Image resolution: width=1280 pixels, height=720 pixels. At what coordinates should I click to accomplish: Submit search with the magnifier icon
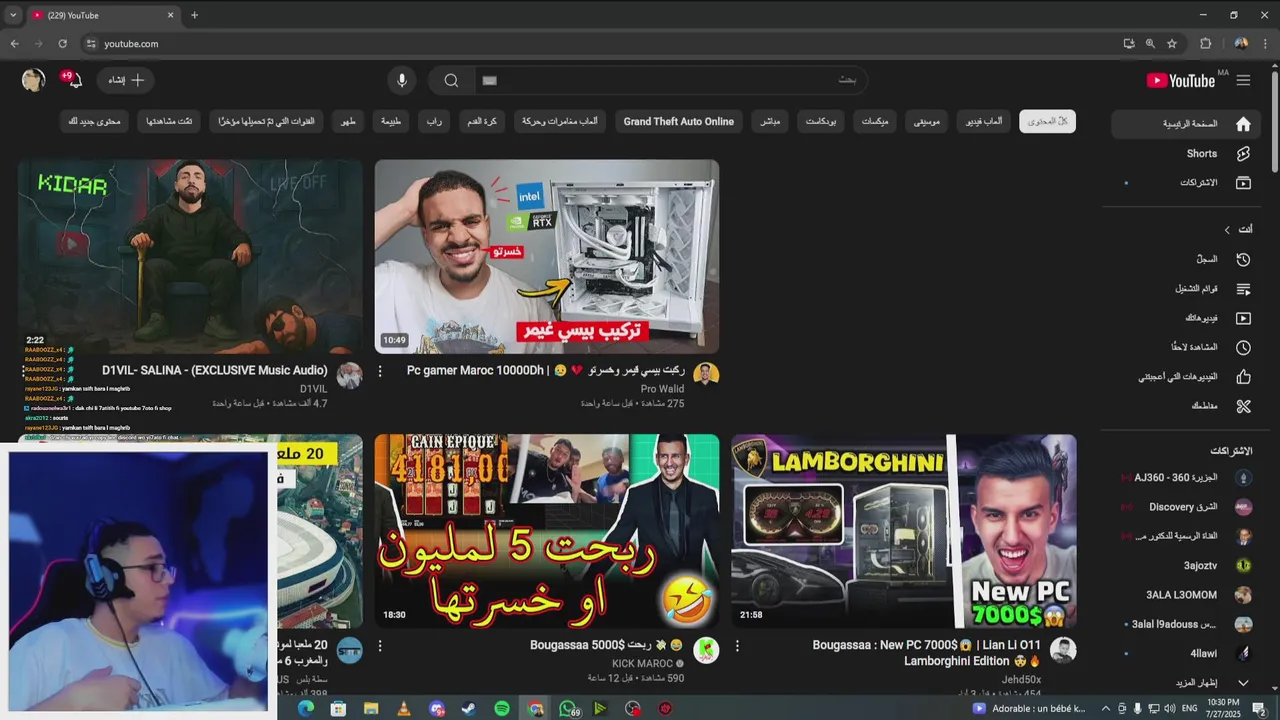tap(452, 80)
